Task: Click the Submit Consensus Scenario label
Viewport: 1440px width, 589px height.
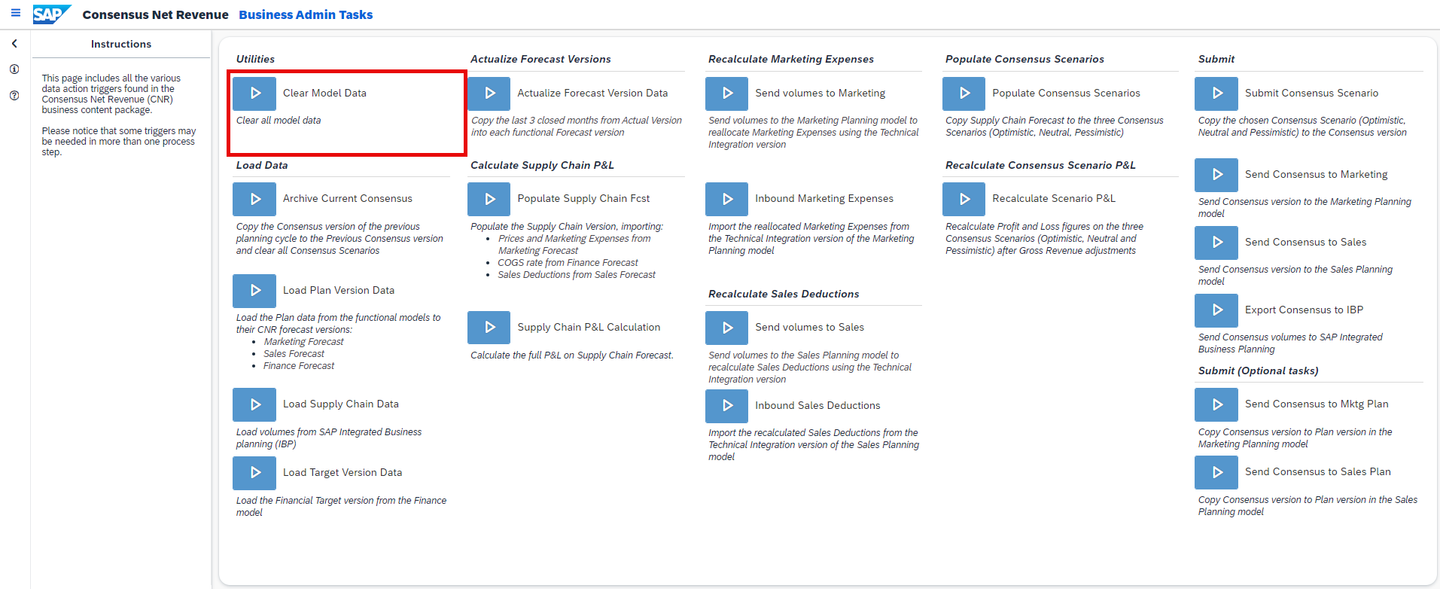Action: pos(1312,93)
